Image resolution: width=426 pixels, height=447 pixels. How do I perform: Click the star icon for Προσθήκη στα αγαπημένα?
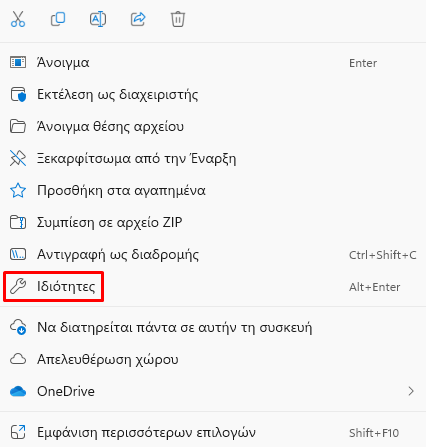18,191
